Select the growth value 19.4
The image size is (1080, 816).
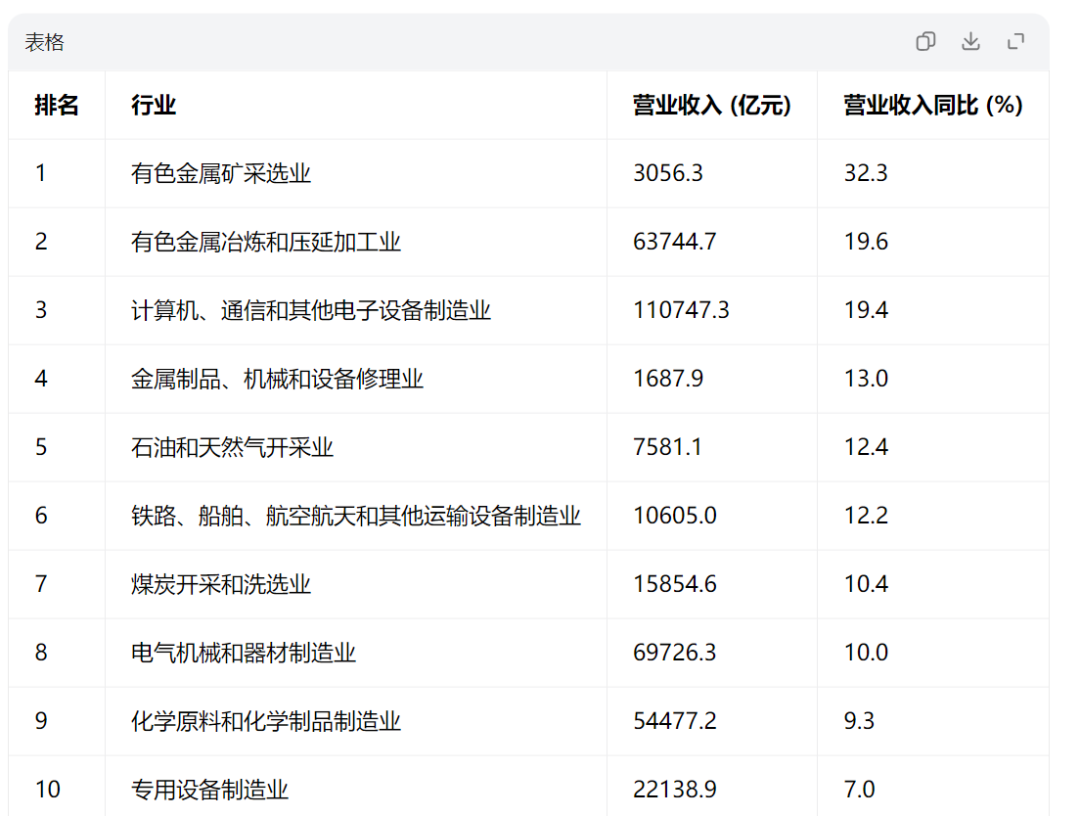(866, 310)
